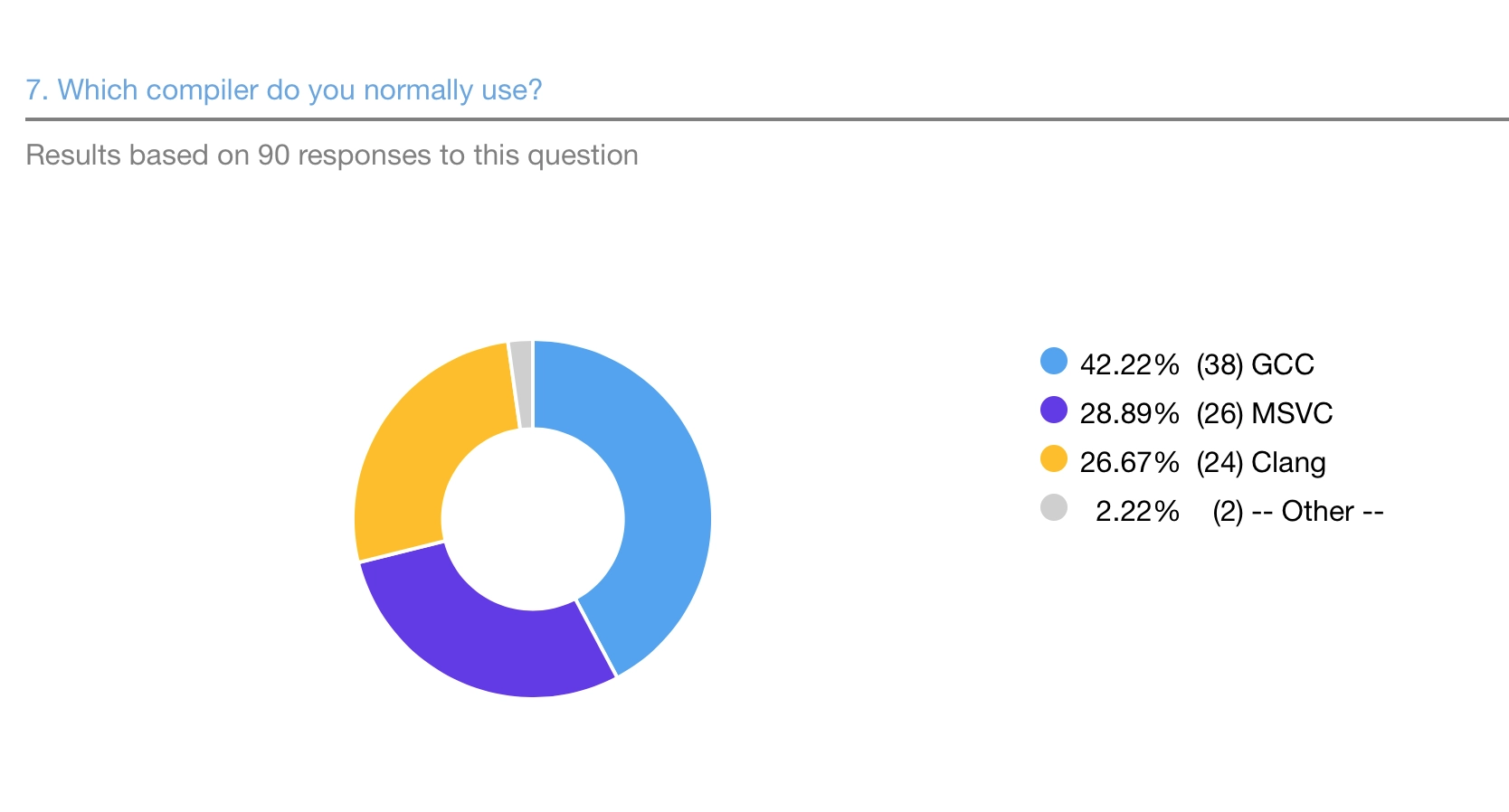
Task: Click the 2.22% percentage value
Action: [1137, 511]
